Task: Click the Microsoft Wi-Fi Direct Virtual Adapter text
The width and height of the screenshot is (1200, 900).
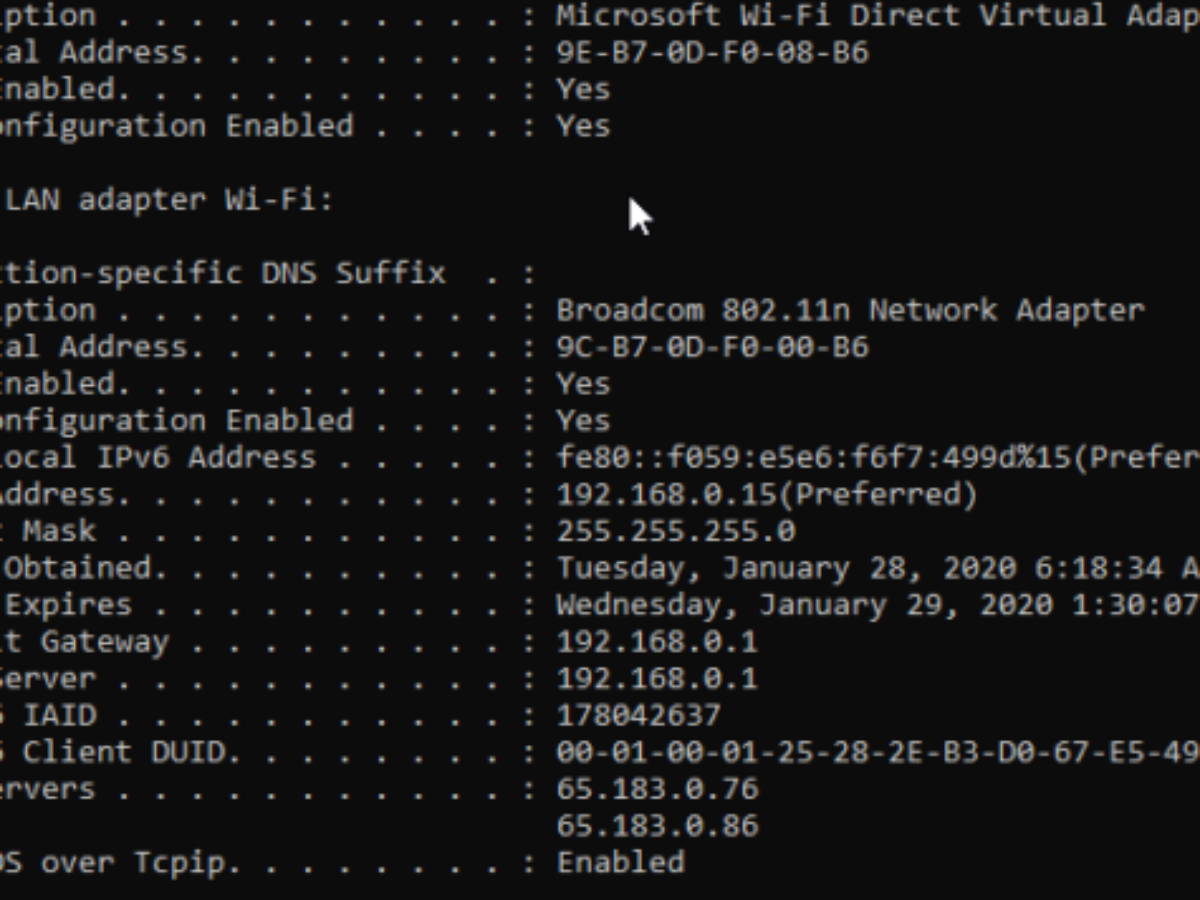Action: click(x=870, y=16)
